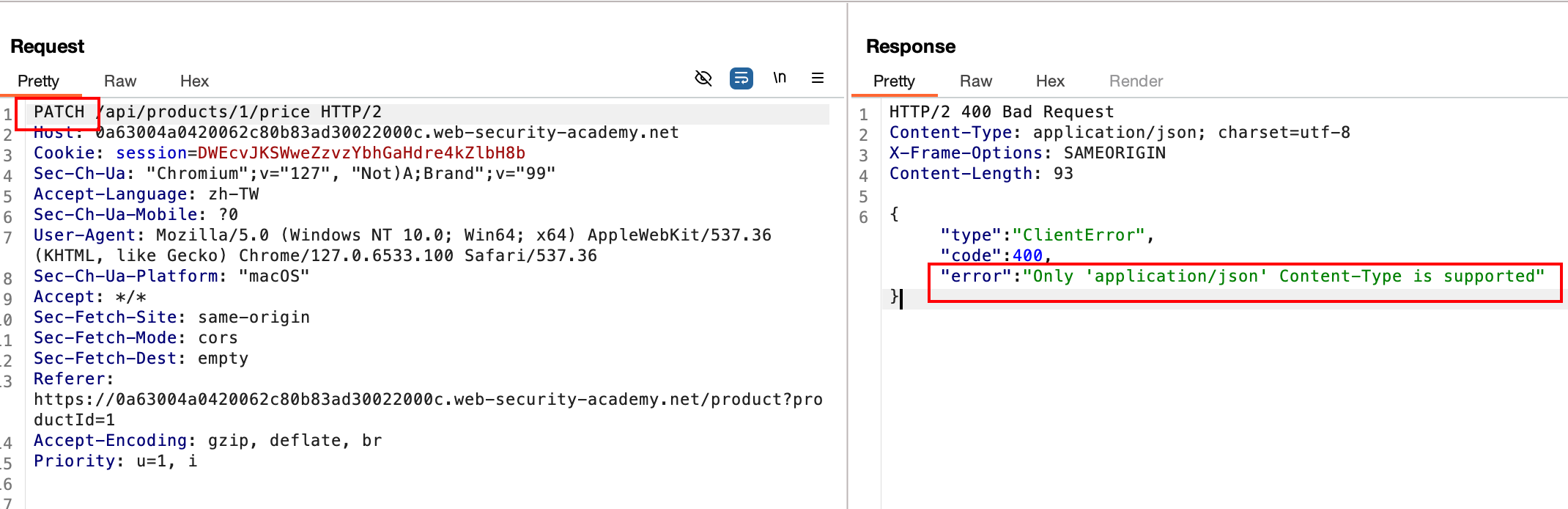
Task: Toggle the blue word wrap icon
Action: tap(741, 78)
